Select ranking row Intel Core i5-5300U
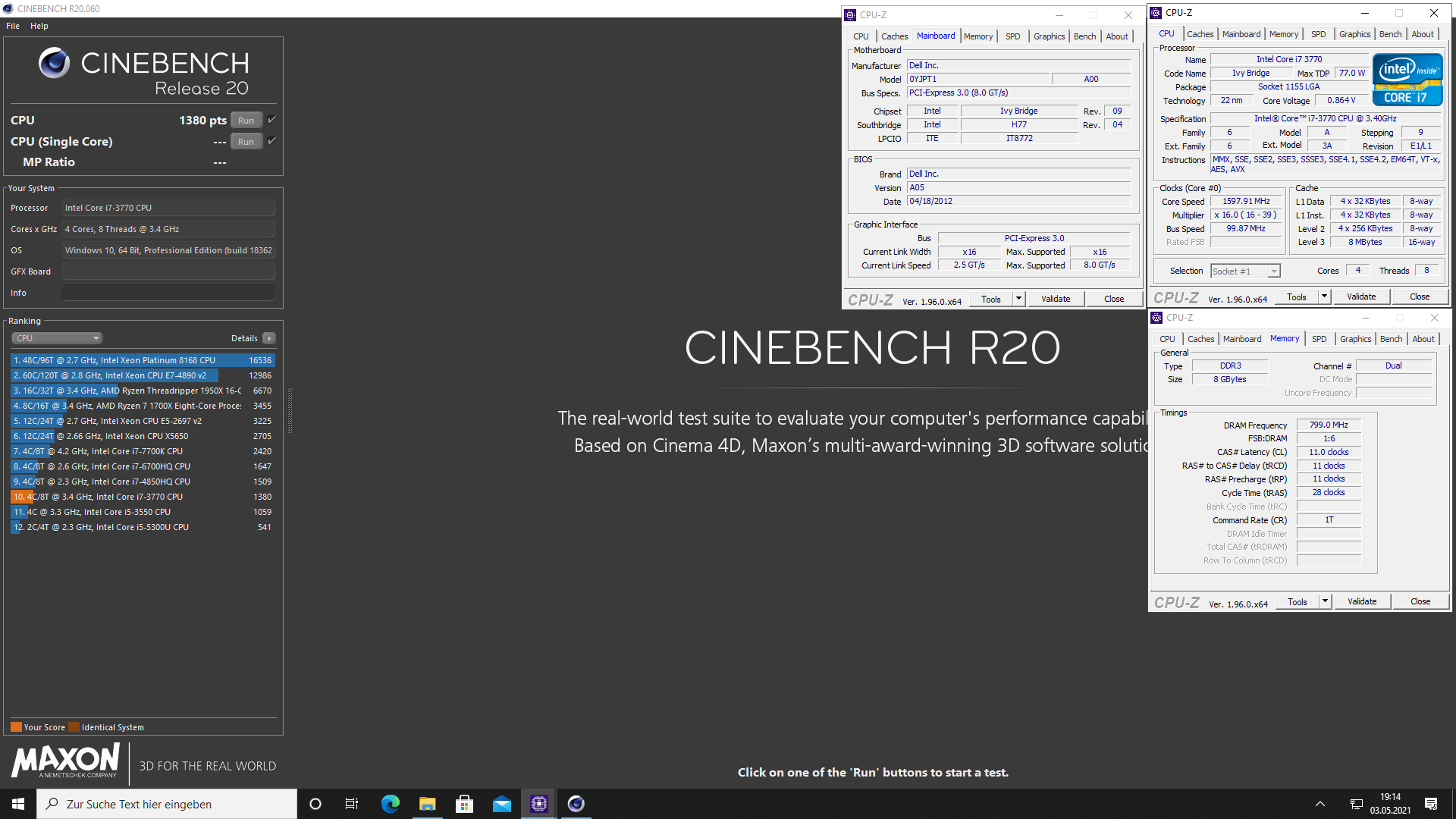 point(143,527)
